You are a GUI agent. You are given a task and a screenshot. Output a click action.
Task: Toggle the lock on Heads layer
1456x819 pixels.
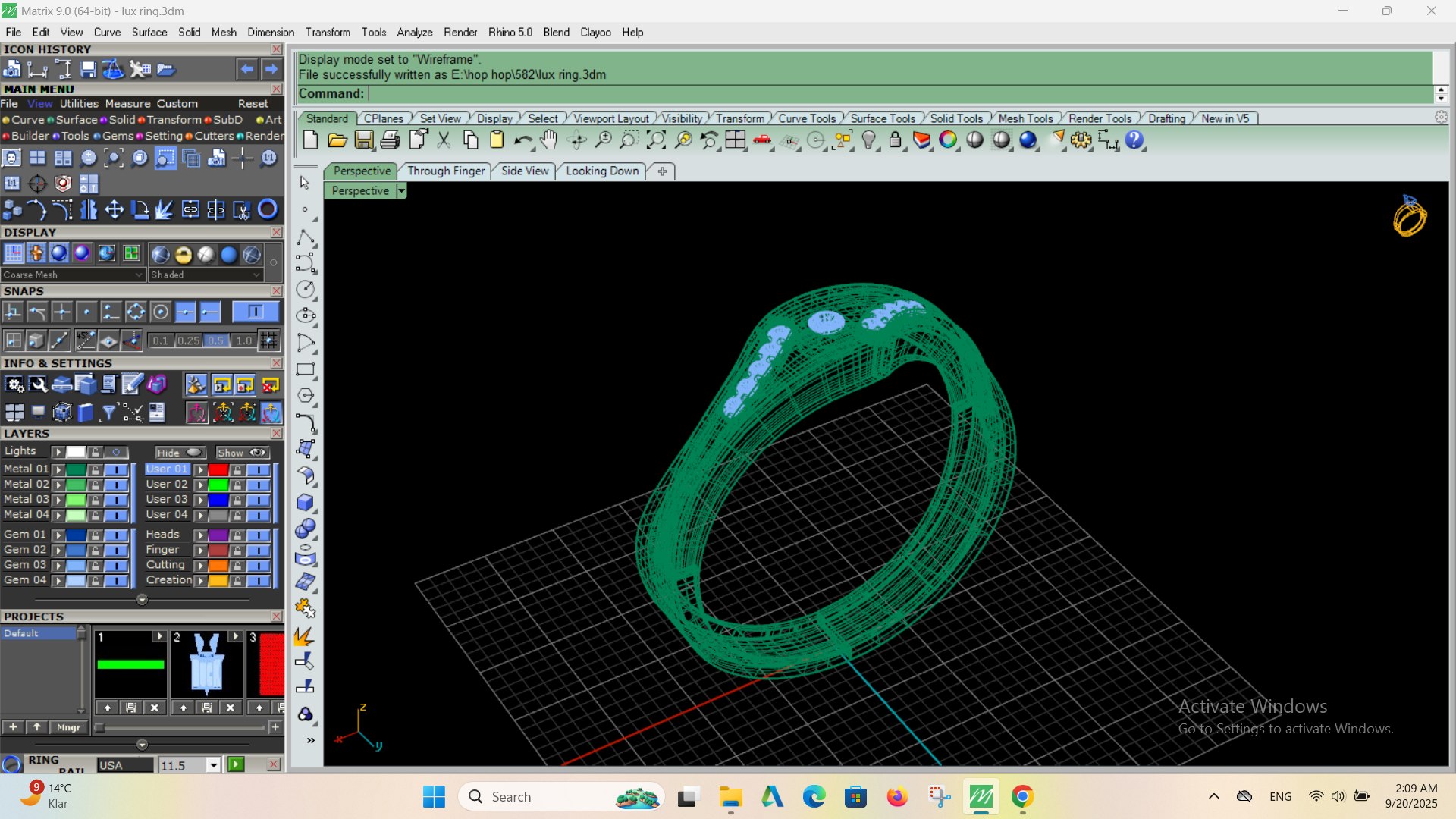[x=237, y=535]
